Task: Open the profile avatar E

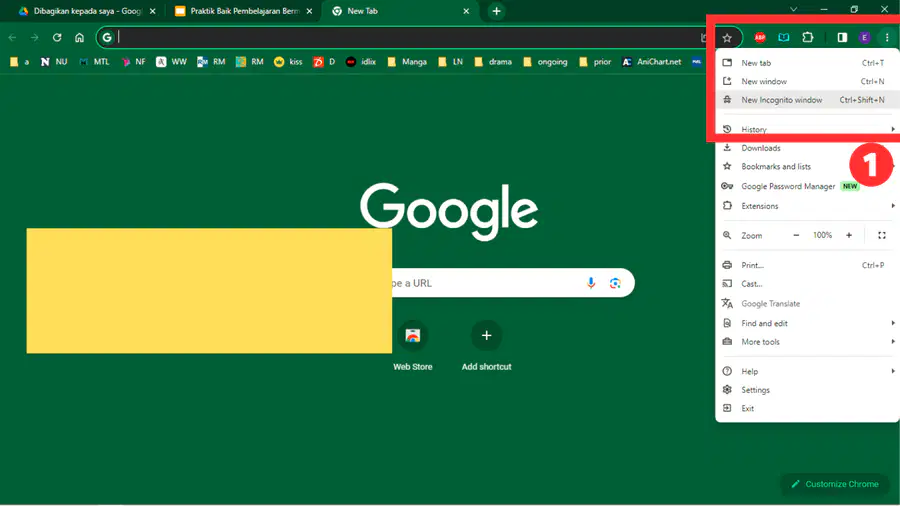Action: 864,38
